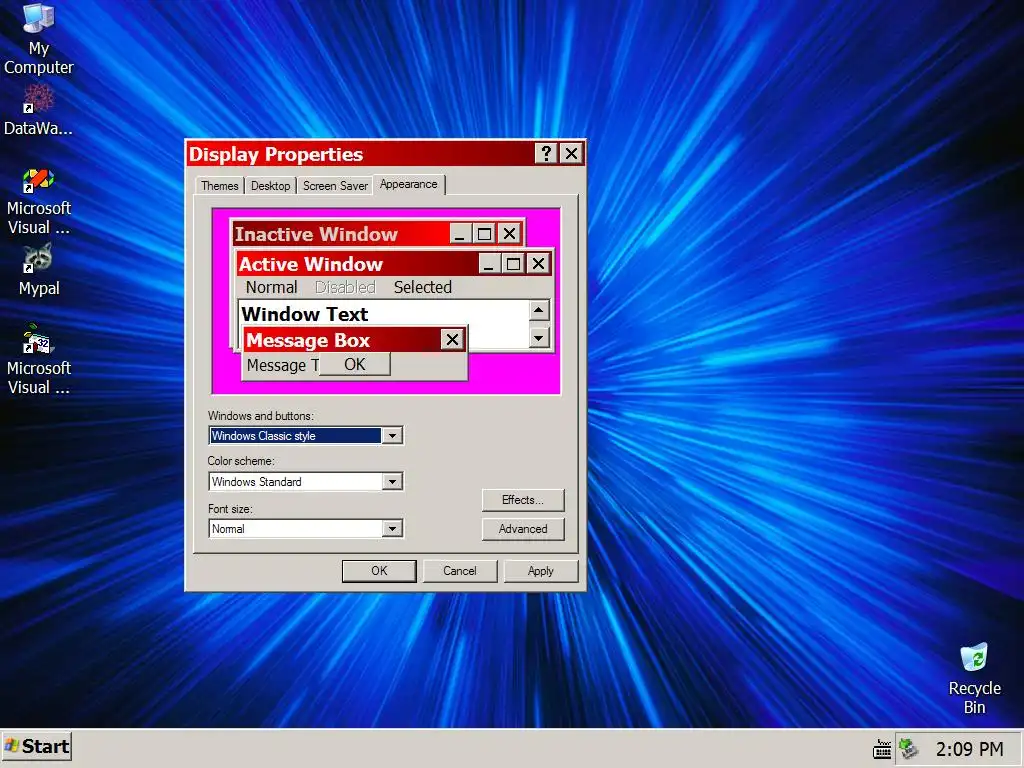
Task: Switch to the Desktop tab
Action: (270, 185)
